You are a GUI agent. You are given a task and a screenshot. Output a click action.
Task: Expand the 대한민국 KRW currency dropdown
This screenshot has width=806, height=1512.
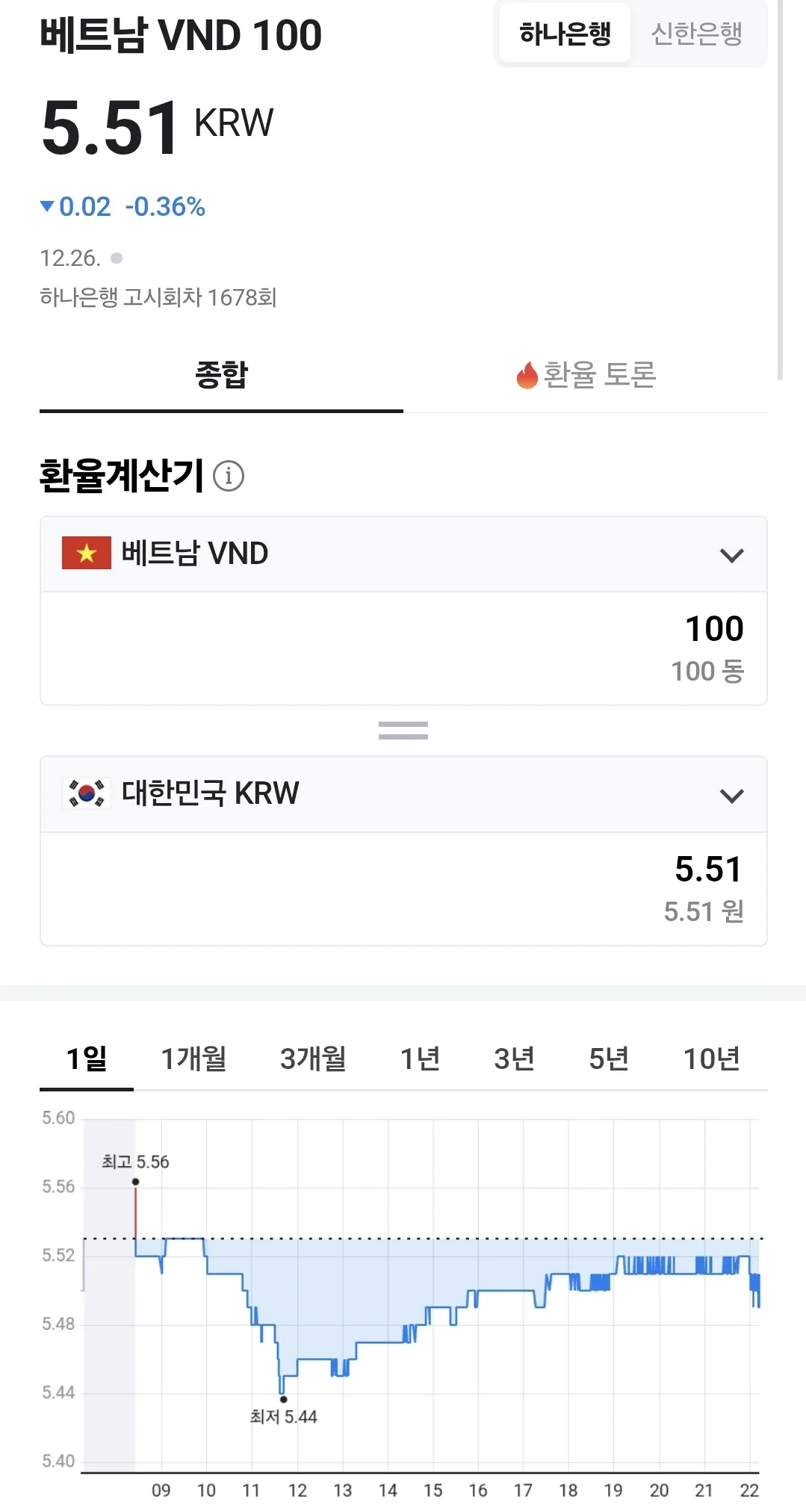(403, 794)
